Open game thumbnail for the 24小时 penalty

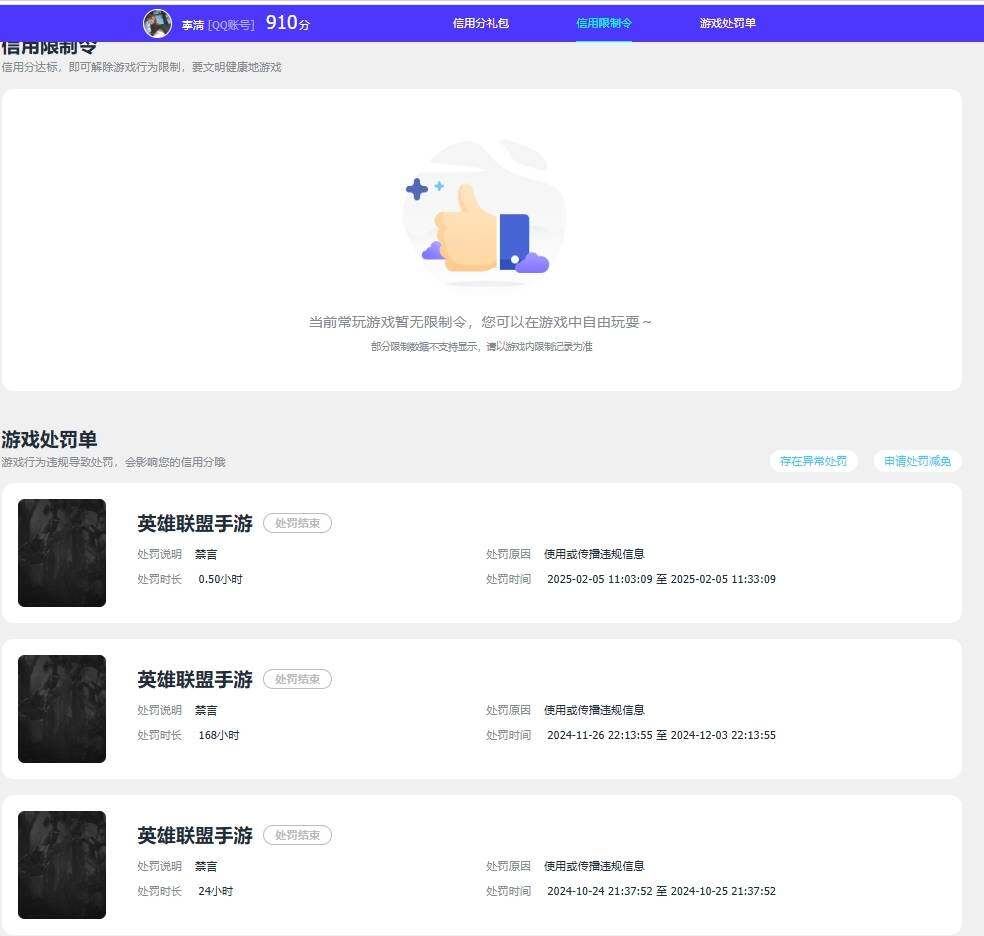click(x=62, y=865)
